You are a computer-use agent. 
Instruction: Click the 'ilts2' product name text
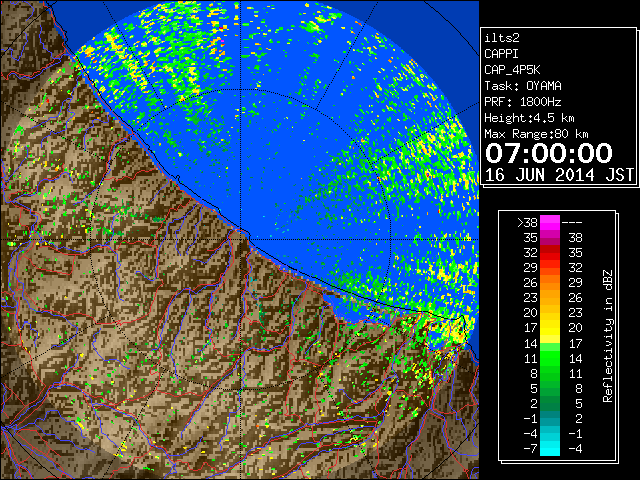[502, 38]
